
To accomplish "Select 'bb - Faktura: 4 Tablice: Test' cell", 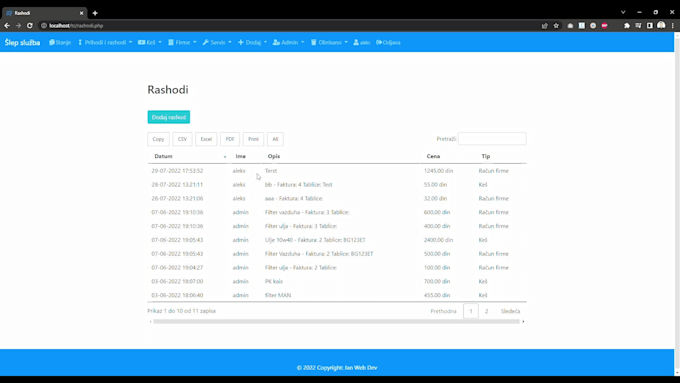I will pyautogui.click(x=298, y=185).
